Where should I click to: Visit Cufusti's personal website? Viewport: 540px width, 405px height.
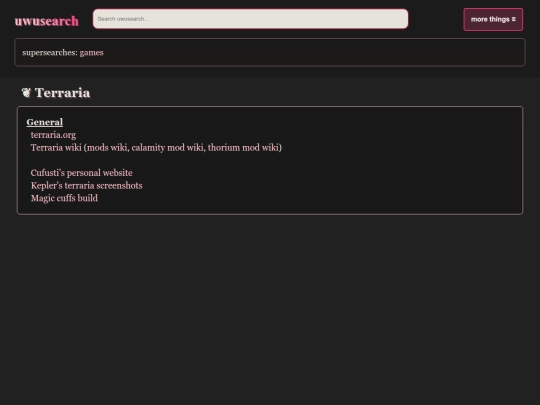[x=82, y=173]
